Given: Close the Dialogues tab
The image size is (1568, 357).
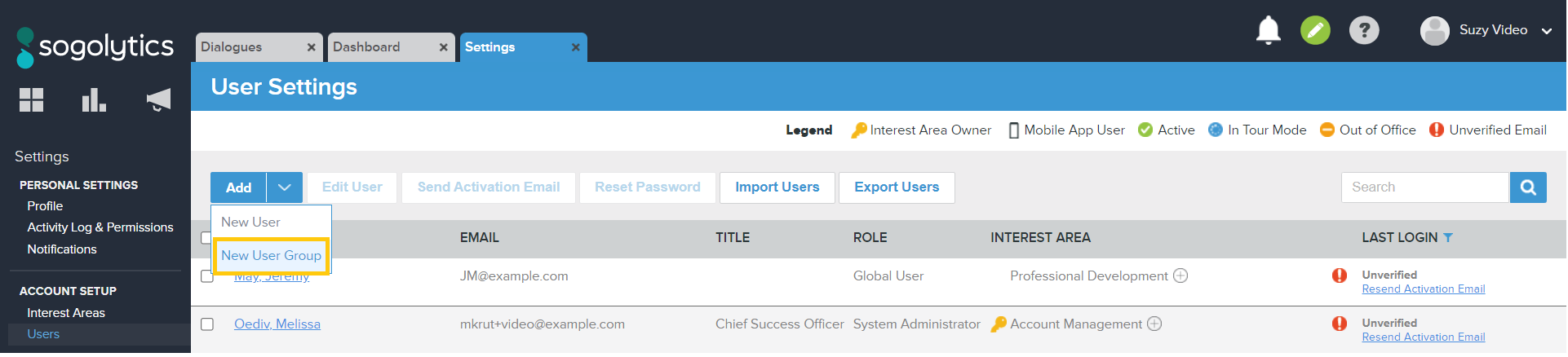Looking at the screenshot, I should coord(311,47).
